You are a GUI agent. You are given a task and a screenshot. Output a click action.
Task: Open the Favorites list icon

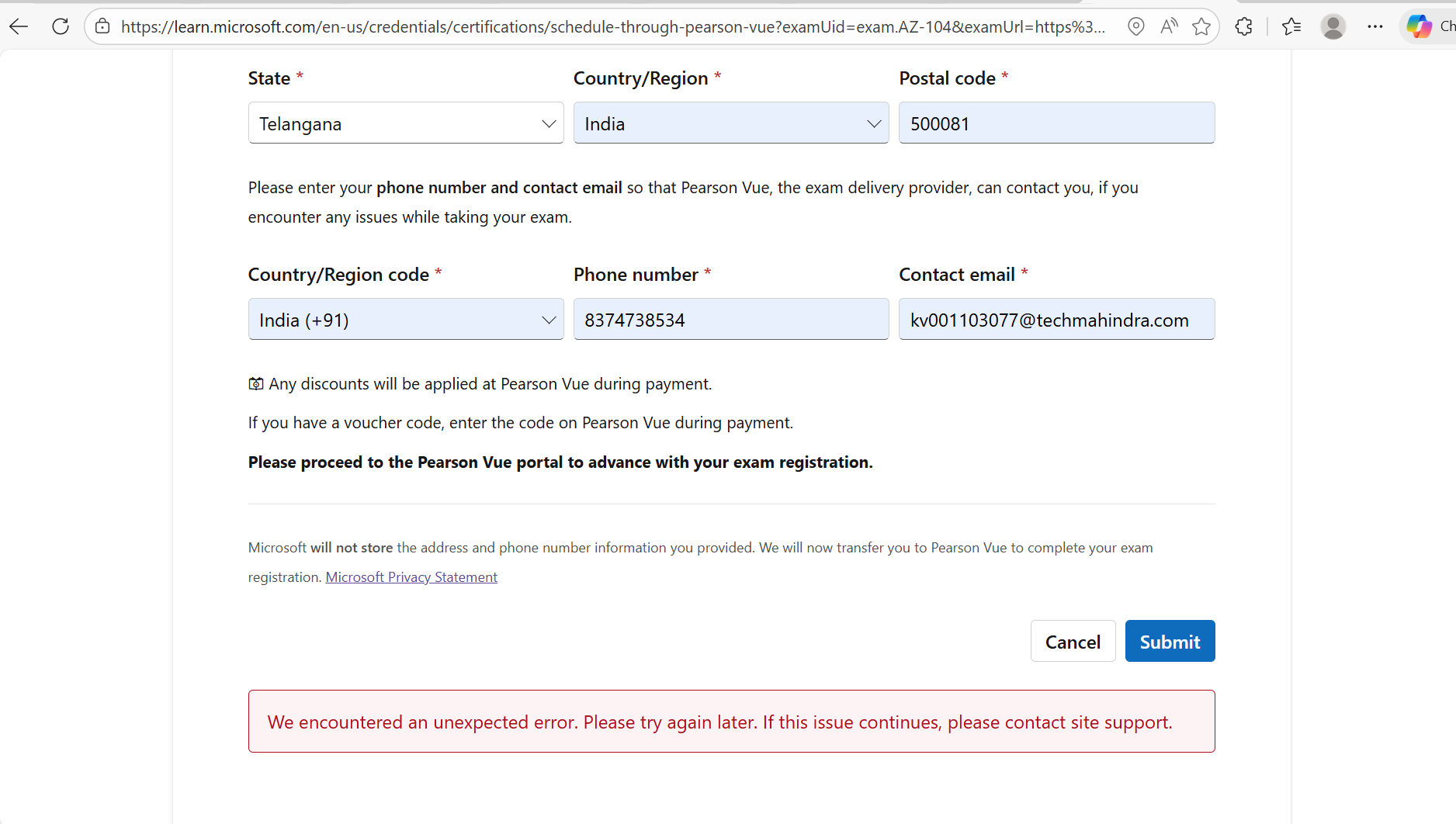click(x=1291, y=26)
